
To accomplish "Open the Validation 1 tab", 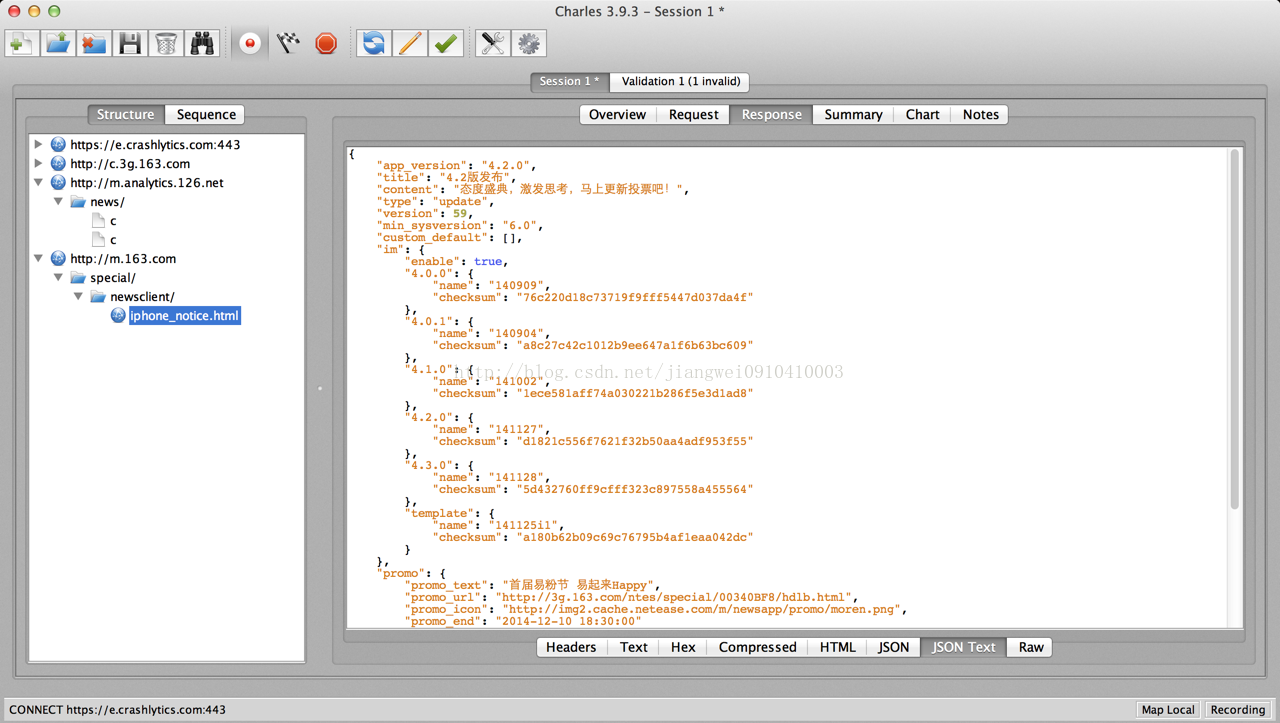I will coord(680,82).
